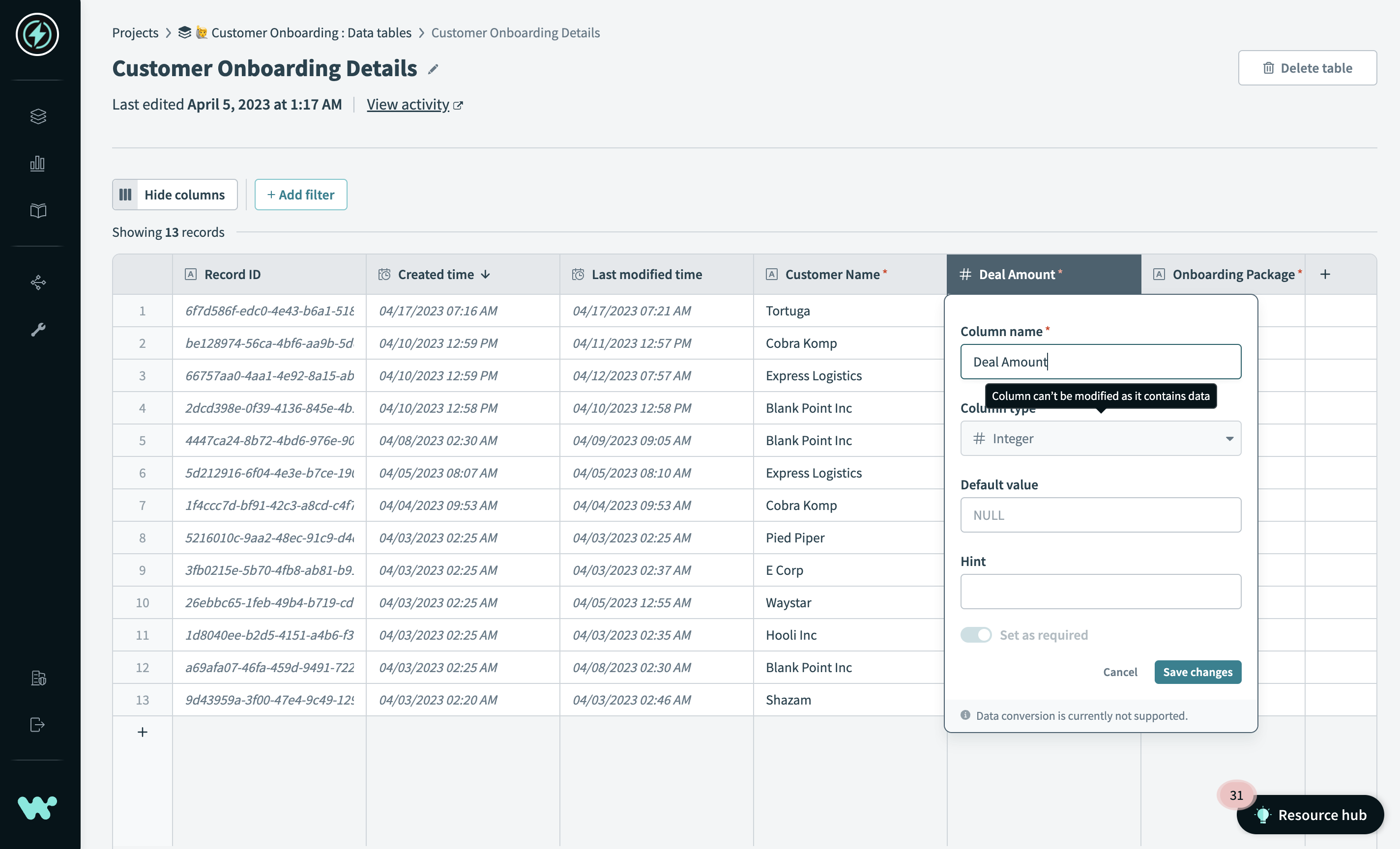Click the lightning bolt workspace logo
1400x849 pixels.
click(x=37, y=35)
